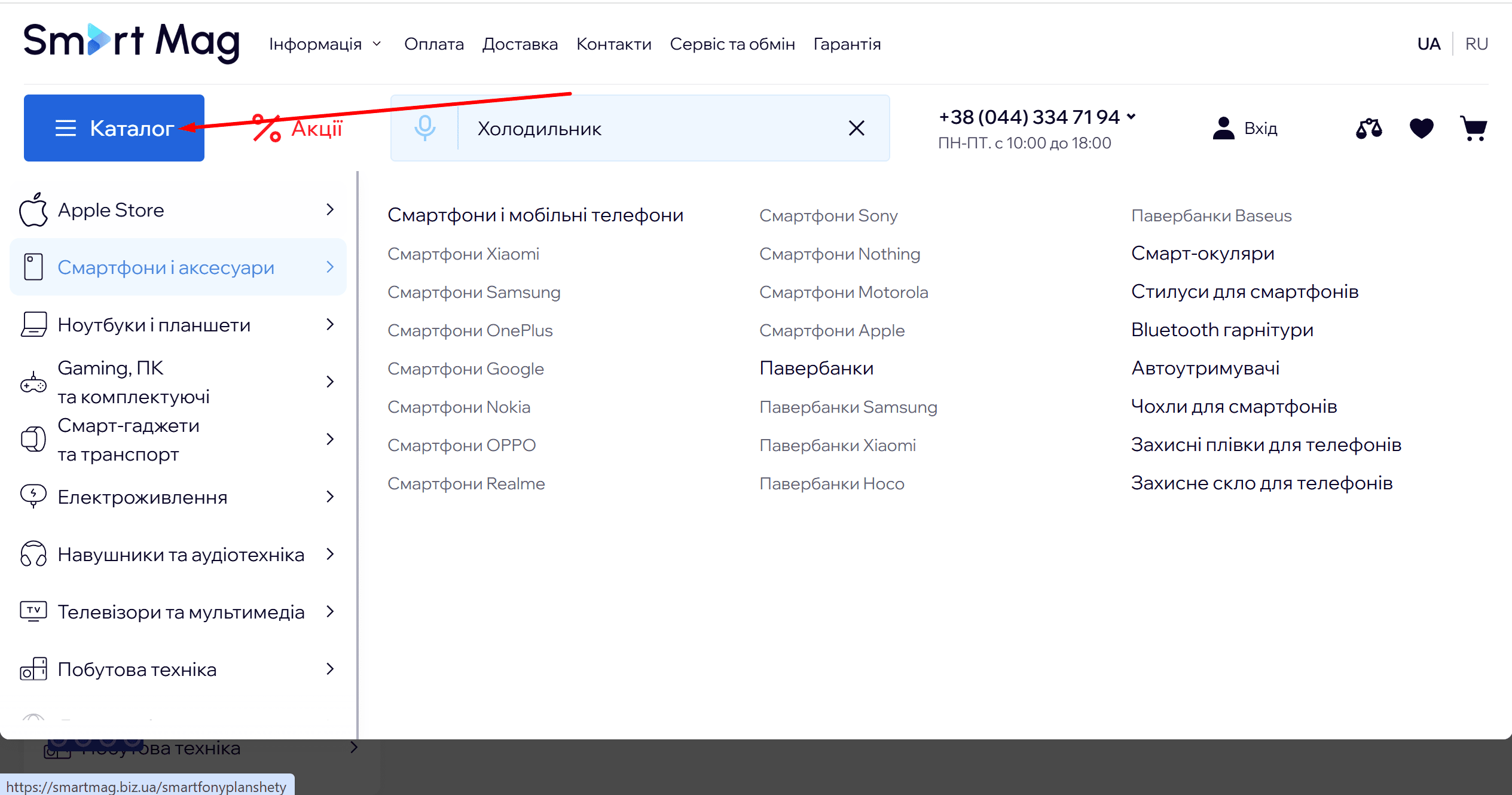Open Павербанки Xiaomi link
The height and width of the screenshot is (795, 1512).
pyautogui.click(x=838, y=445)
